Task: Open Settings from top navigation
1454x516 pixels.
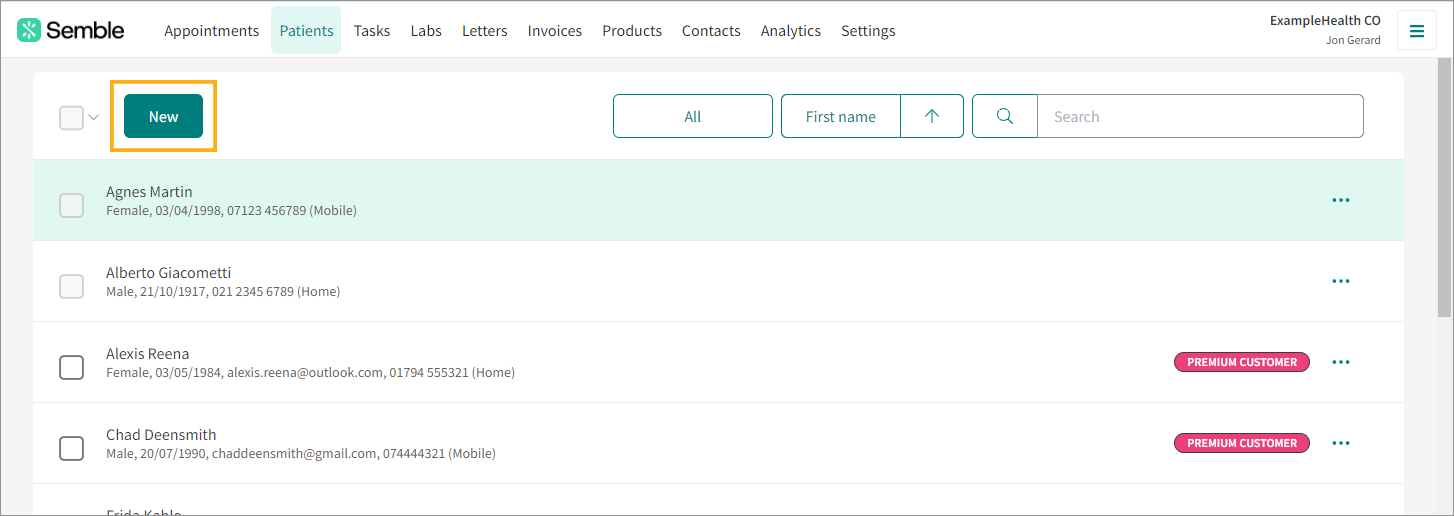Action: coord(868,30)
